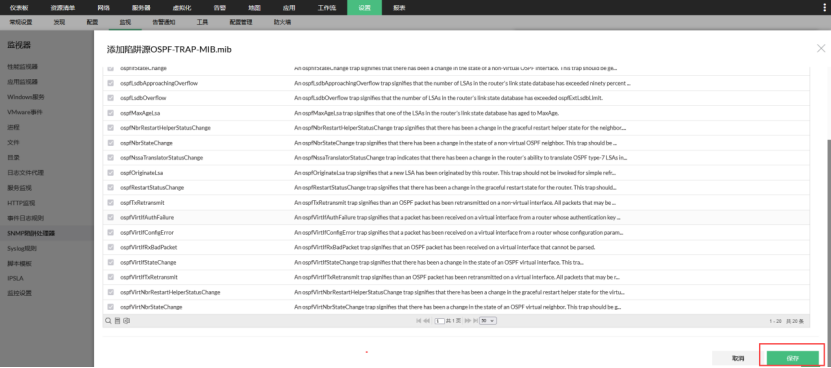Switch to the 配置 sub-tab

click(92, 22)
